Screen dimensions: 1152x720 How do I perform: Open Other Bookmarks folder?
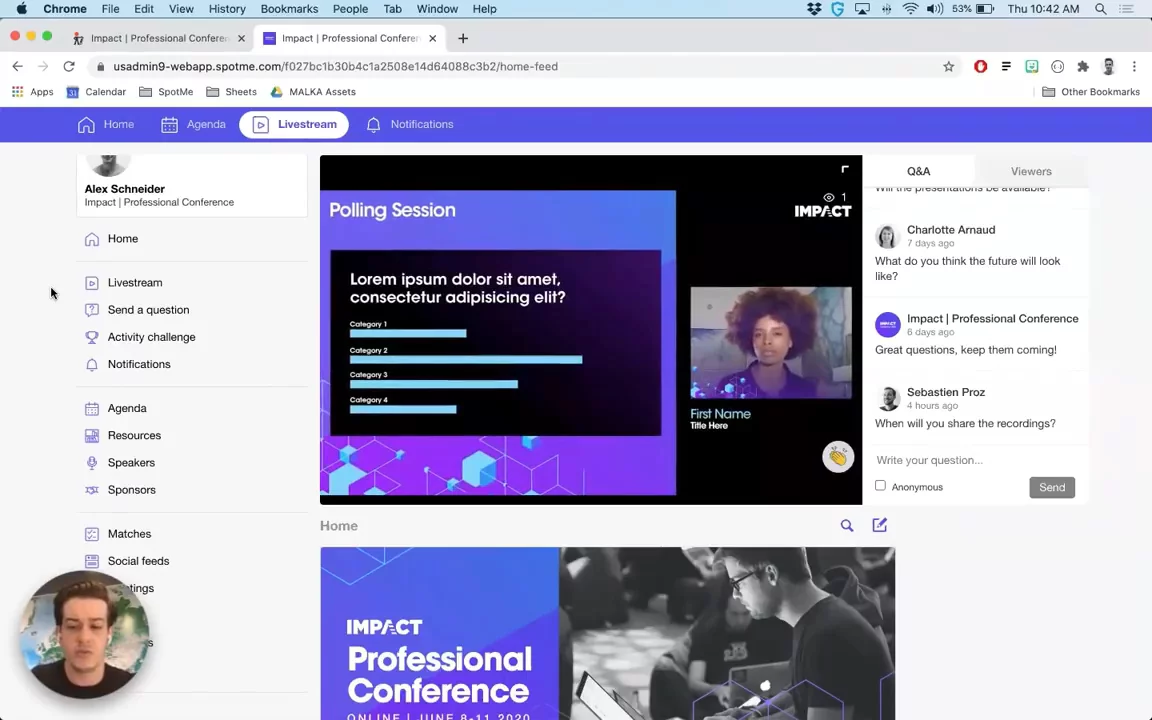click(1090, 92)
